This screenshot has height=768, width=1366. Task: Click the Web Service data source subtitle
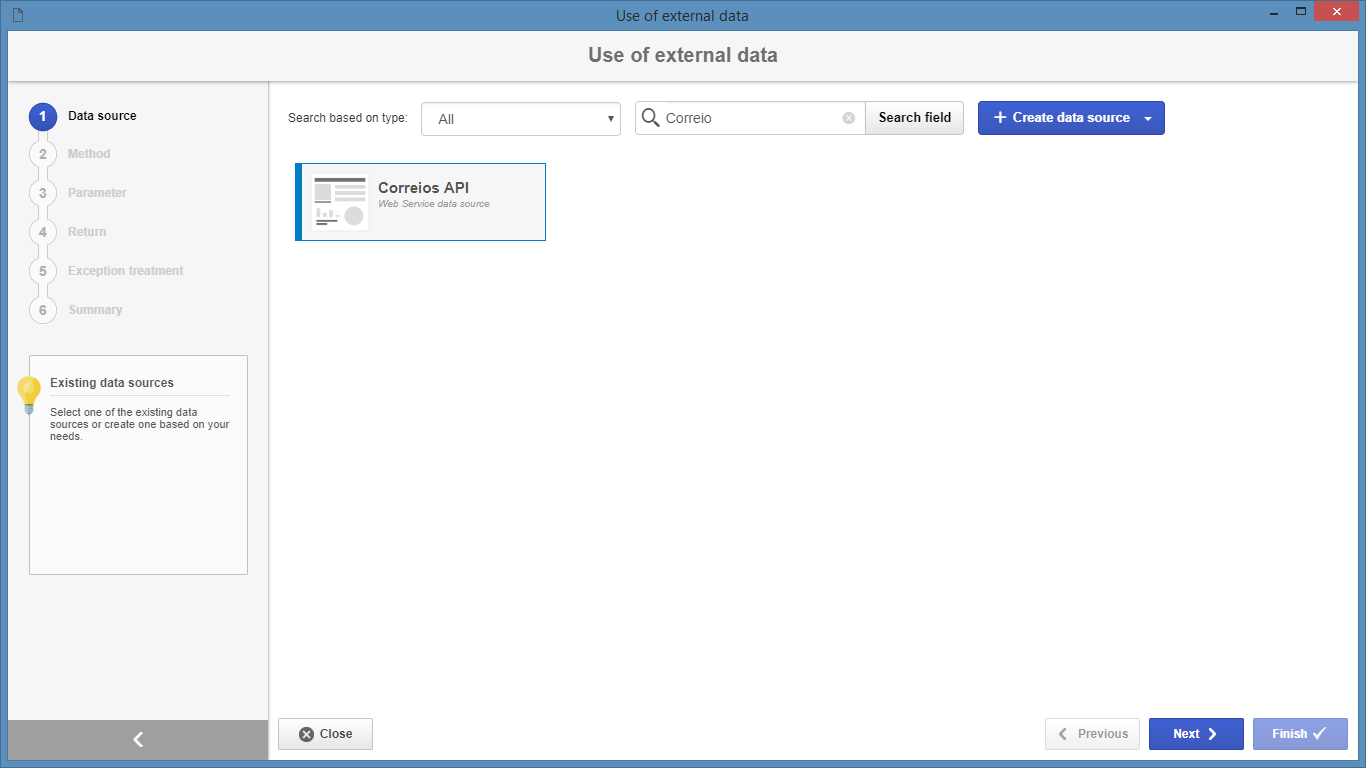(434, 204)
